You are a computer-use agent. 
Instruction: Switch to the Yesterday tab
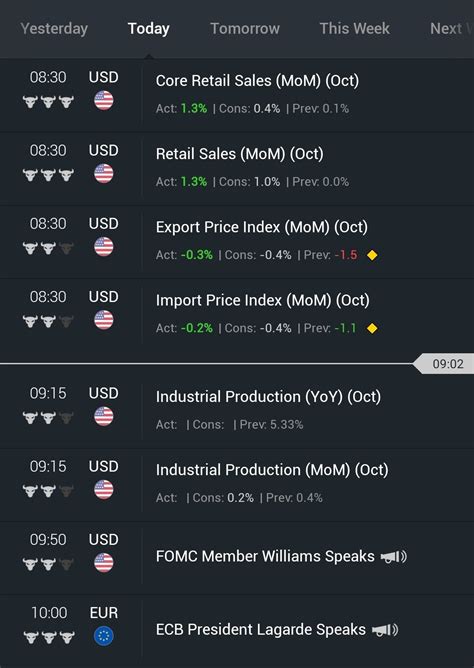pyautogui.click(x=54, y=29)
